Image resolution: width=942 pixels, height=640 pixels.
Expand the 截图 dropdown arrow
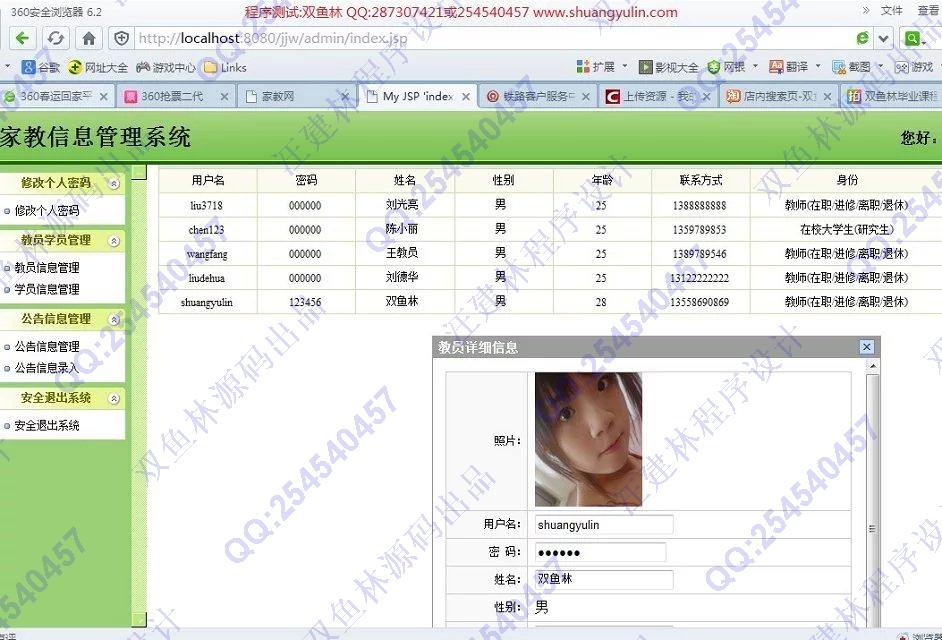click(x=881, y=66)
